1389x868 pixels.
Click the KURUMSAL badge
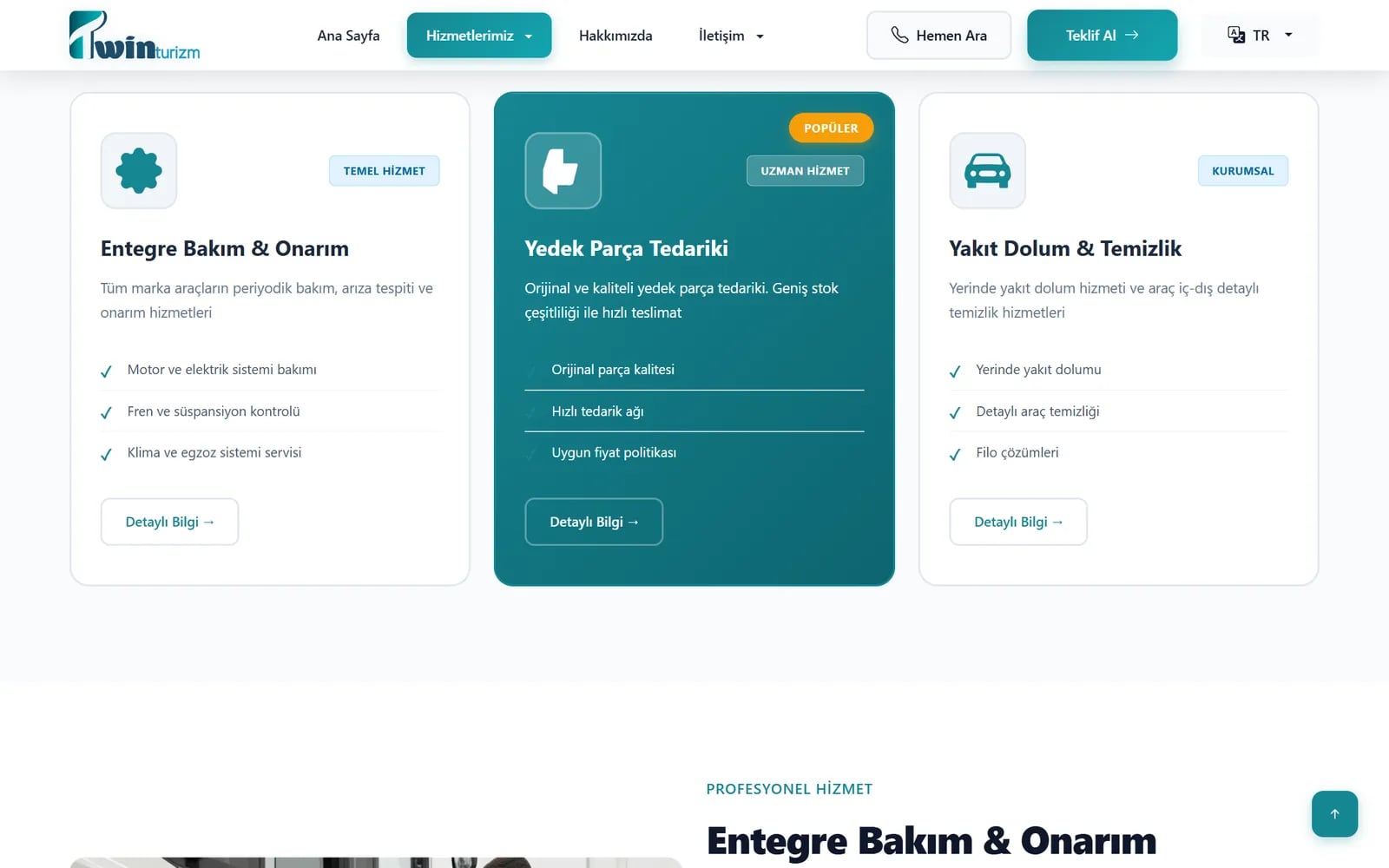(1243, 171)
